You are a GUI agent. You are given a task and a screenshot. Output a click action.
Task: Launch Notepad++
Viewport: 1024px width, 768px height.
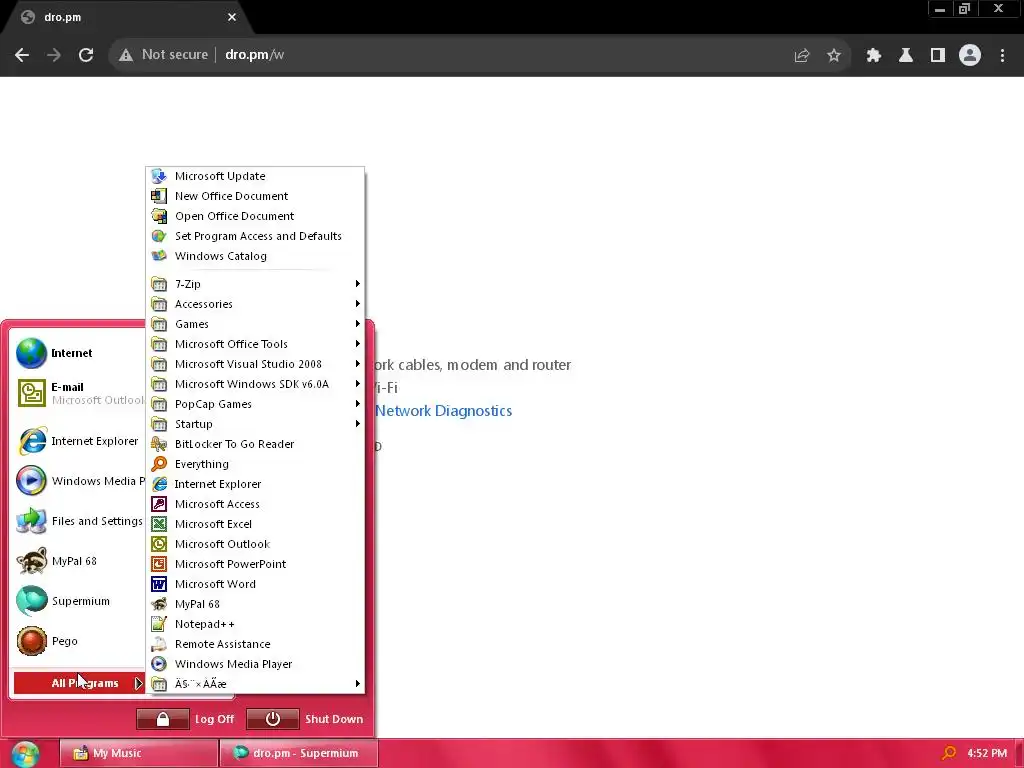tap(255, 624)
